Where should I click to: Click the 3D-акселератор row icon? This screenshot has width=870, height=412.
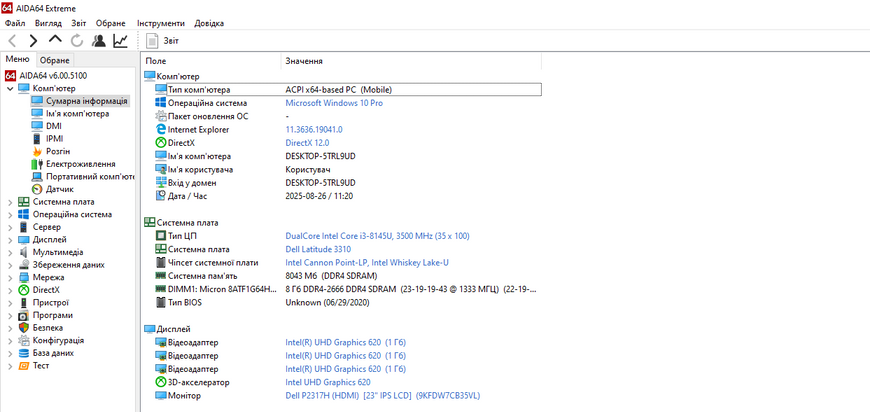pos(161,383)
